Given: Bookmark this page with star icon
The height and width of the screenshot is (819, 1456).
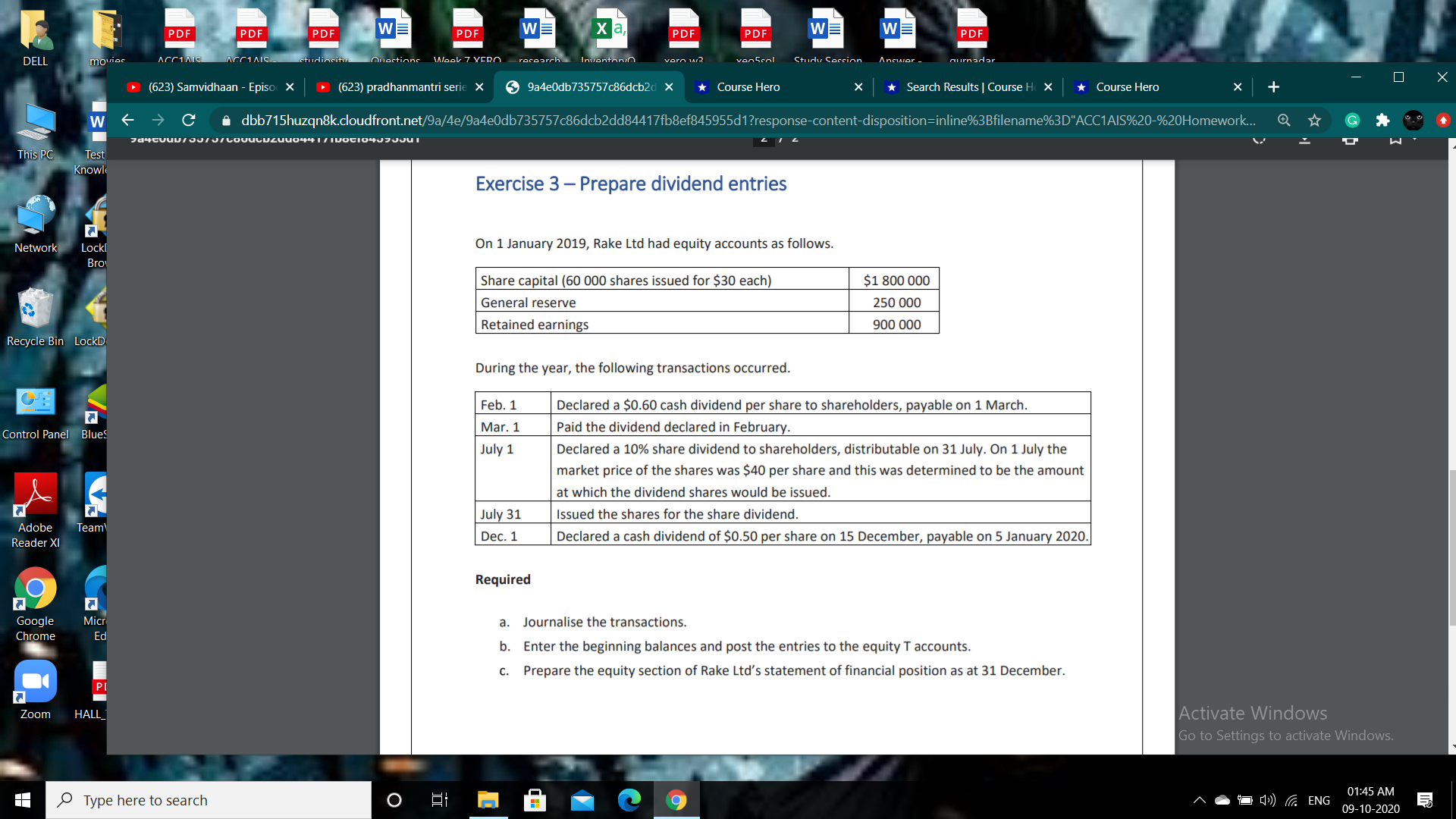Looking at the screenshot, I should point(1314,120).
